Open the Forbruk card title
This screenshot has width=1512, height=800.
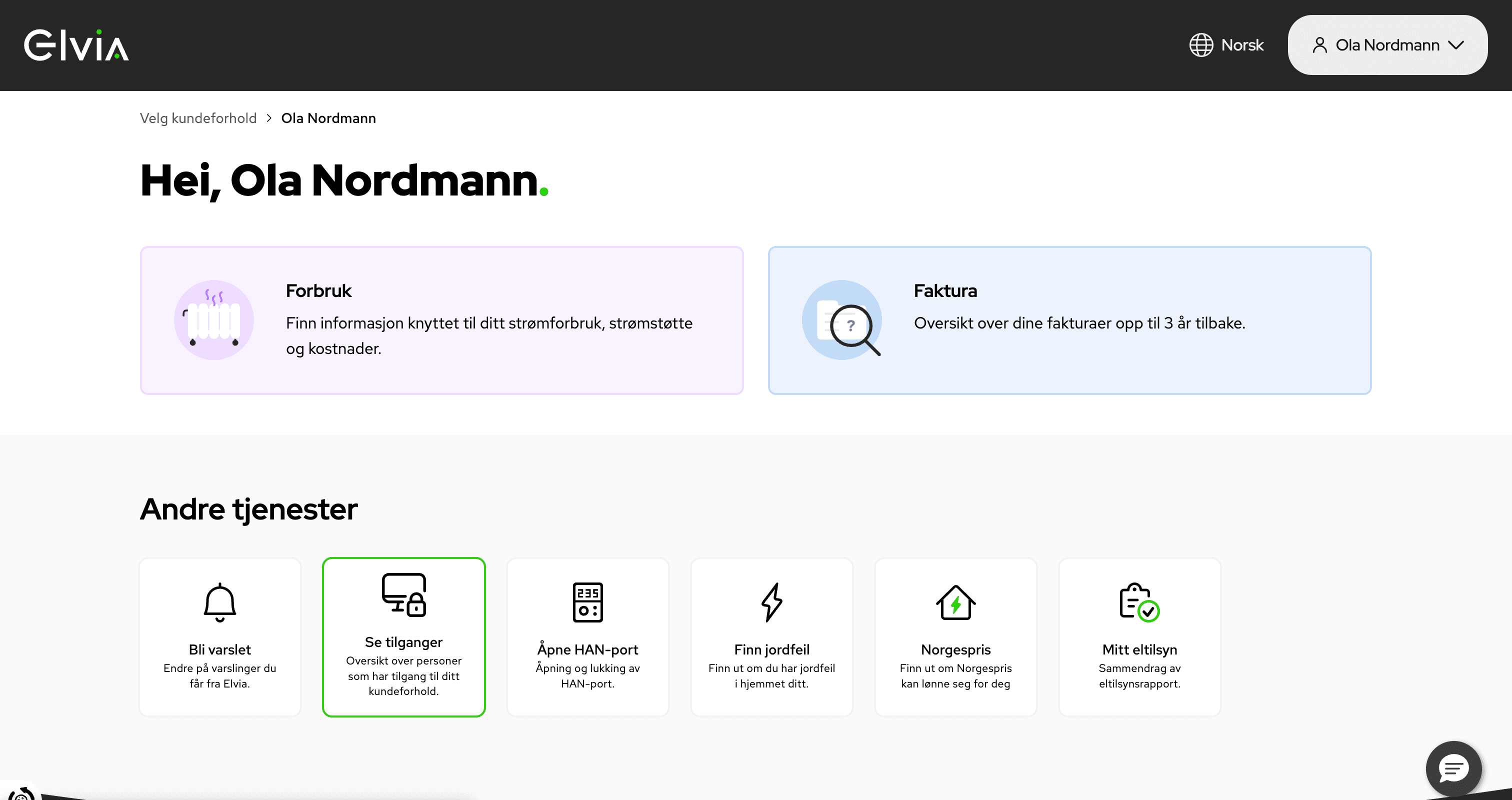pyautogui.click(x=318, y=290)
